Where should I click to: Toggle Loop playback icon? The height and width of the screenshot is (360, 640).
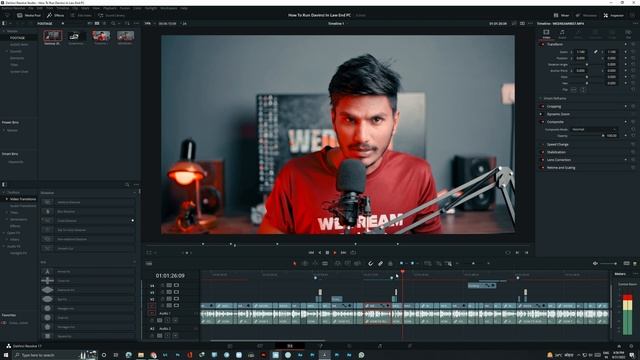353,253
